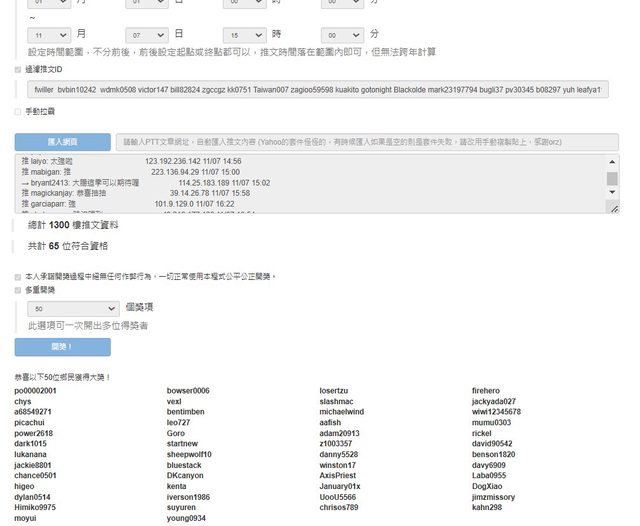The width and height of the screenshot is (640, 526).
Task: Open the end-time month dropdown showing 11
Action: 49,34
